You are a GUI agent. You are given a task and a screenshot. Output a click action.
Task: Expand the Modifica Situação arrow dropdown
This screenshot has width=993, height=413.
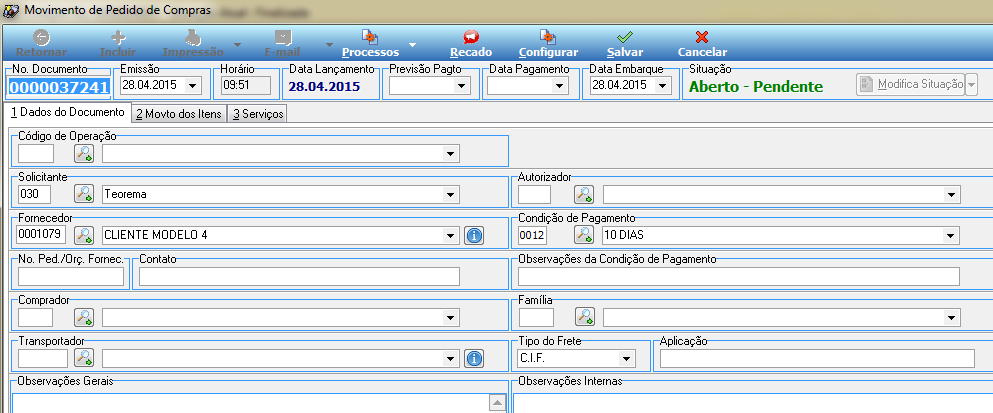click(971, 84)
